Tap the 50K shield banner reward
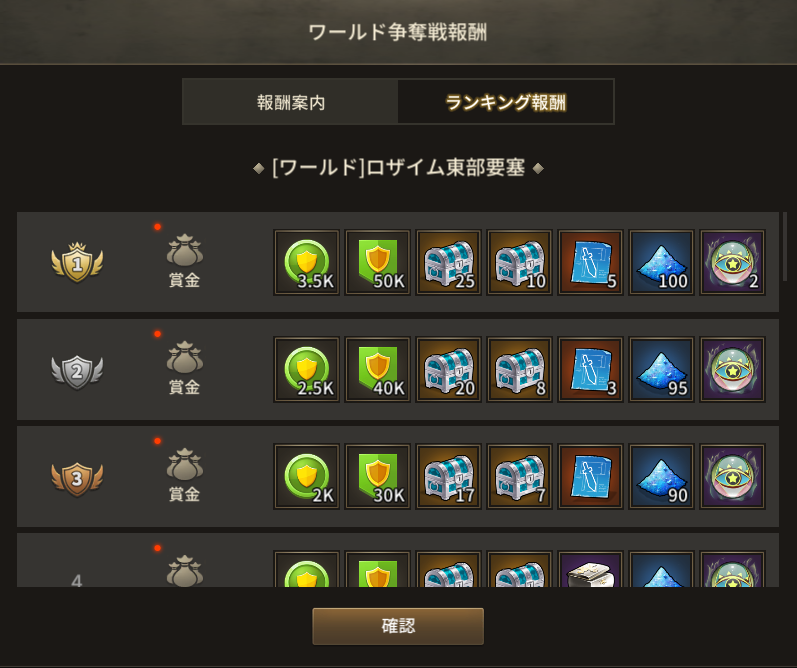Image resolution: width=797 pixels, height=668 pixels. tap(378, 262)
